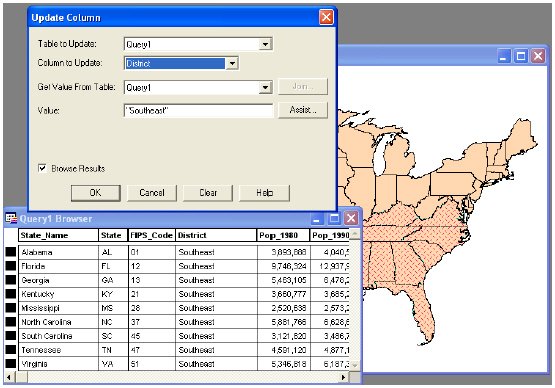Minimize the Query1 Browser window
Viewport: 555px width, 388px height.
(317, 218)
